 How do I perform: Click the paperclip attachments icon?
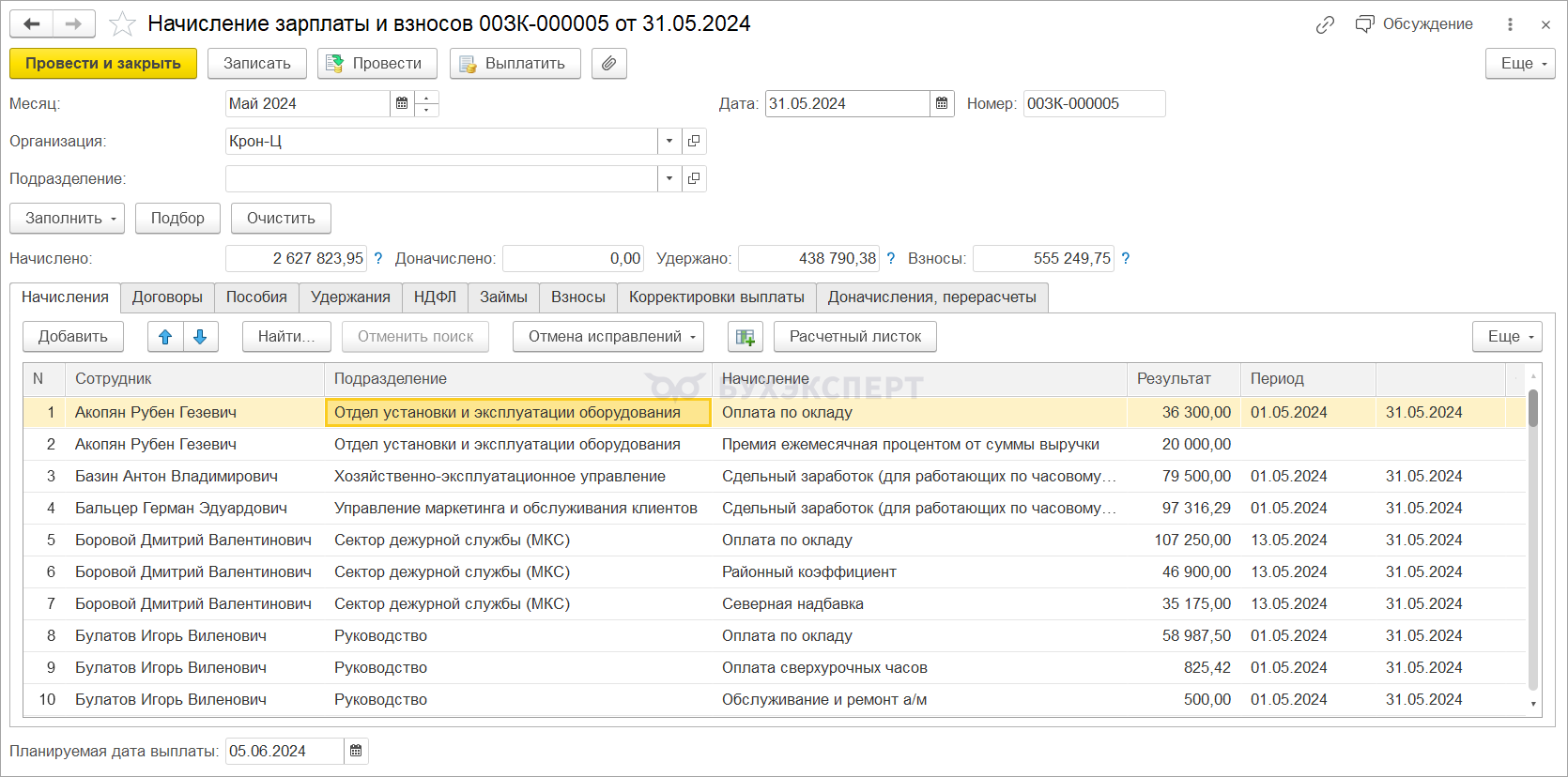pos(608,64)
